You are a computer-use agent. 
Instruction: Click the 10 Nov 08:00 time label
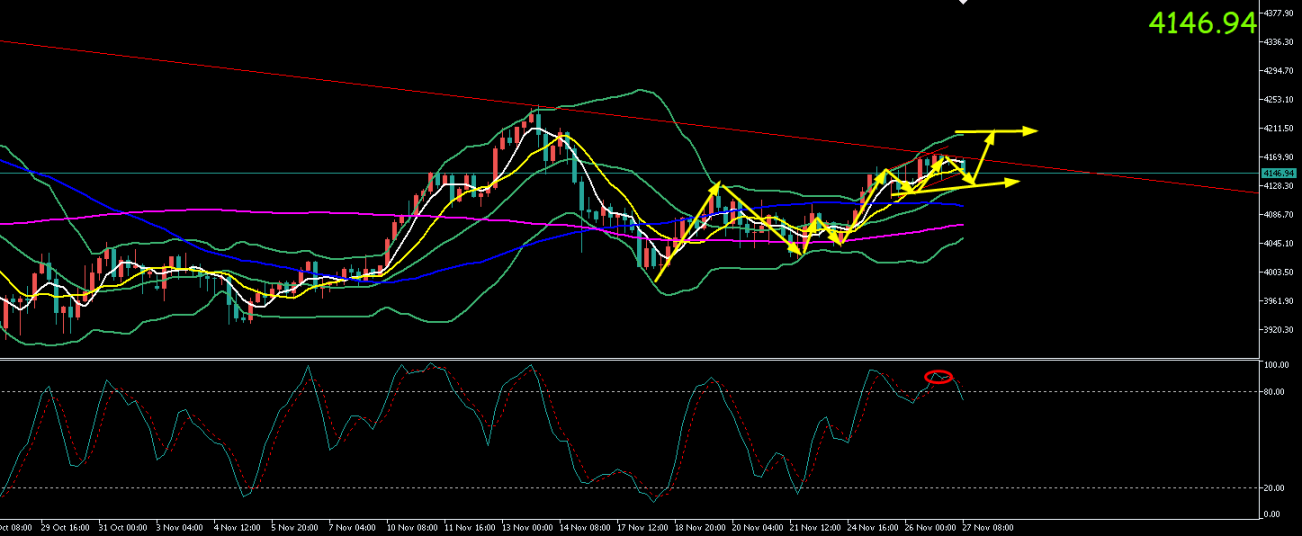pos(411,527)
